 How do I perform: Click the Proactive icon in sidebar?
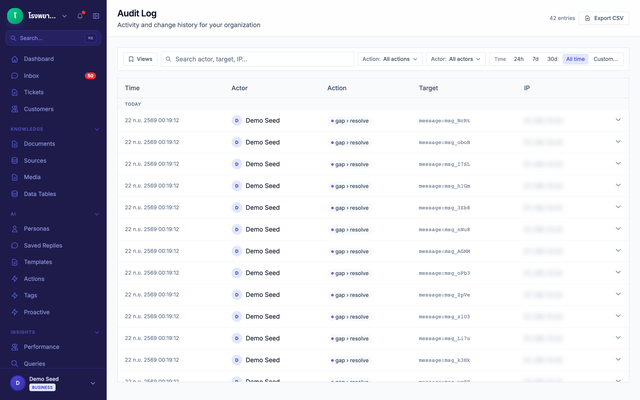point(15,312)
